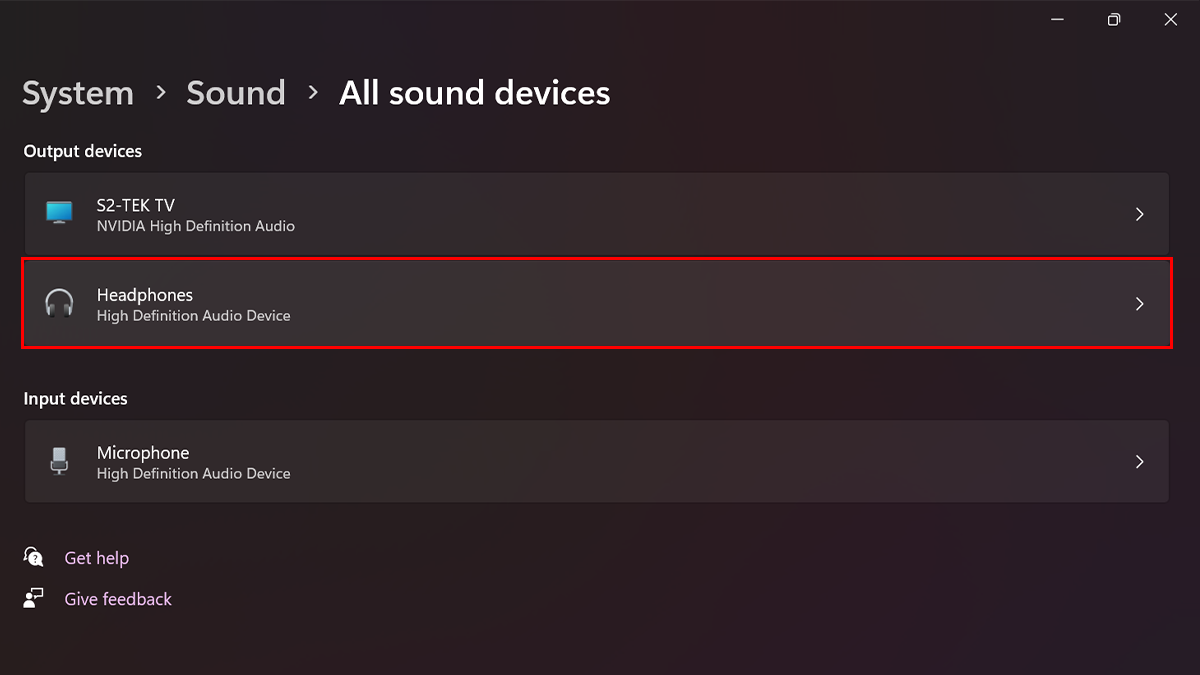Select the S2-TEK TV device name
The width and height of the screenshot is (1200, 675).
(x=136, y=205)
